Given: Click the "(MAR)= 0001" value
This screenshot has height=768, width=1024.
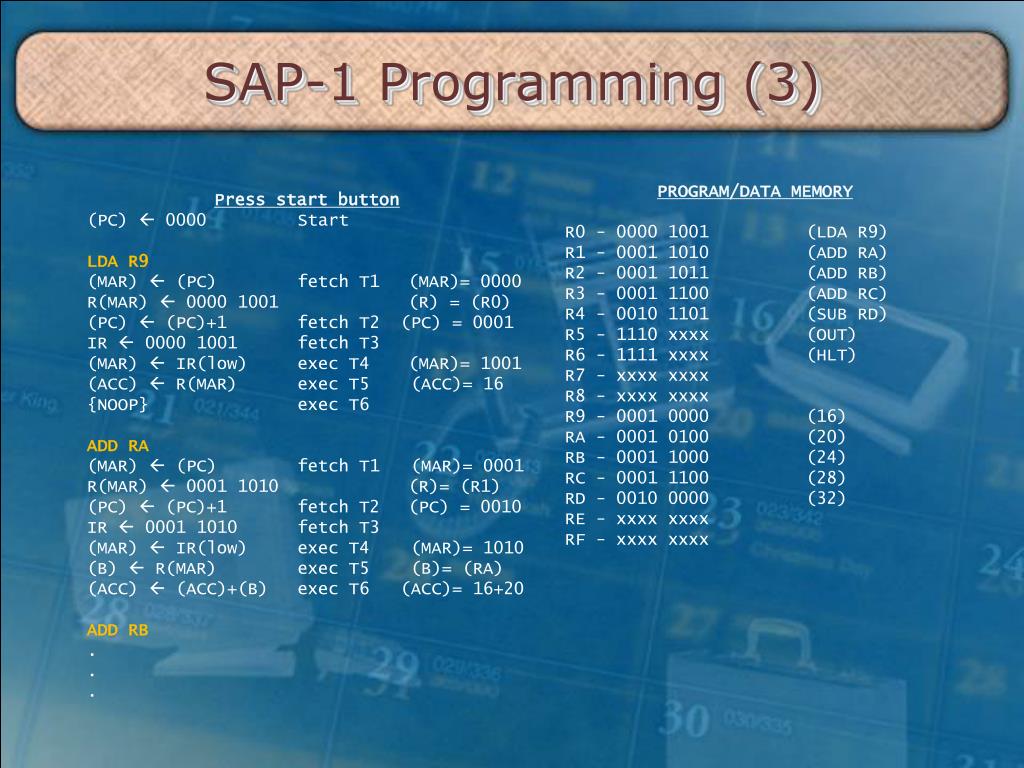Looking at the screenshot, I should click(468, 466).
